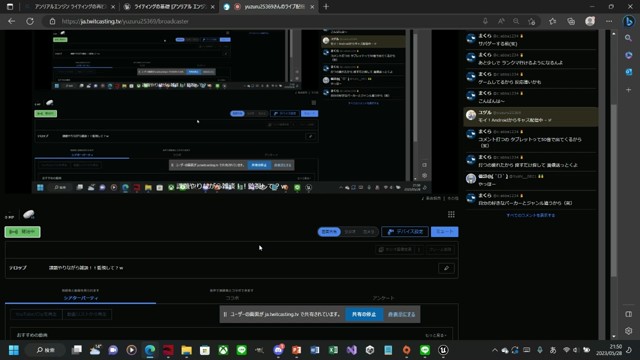
Task: Add this page to favorites with the star-plus icon
Action: tap(531, 21)
